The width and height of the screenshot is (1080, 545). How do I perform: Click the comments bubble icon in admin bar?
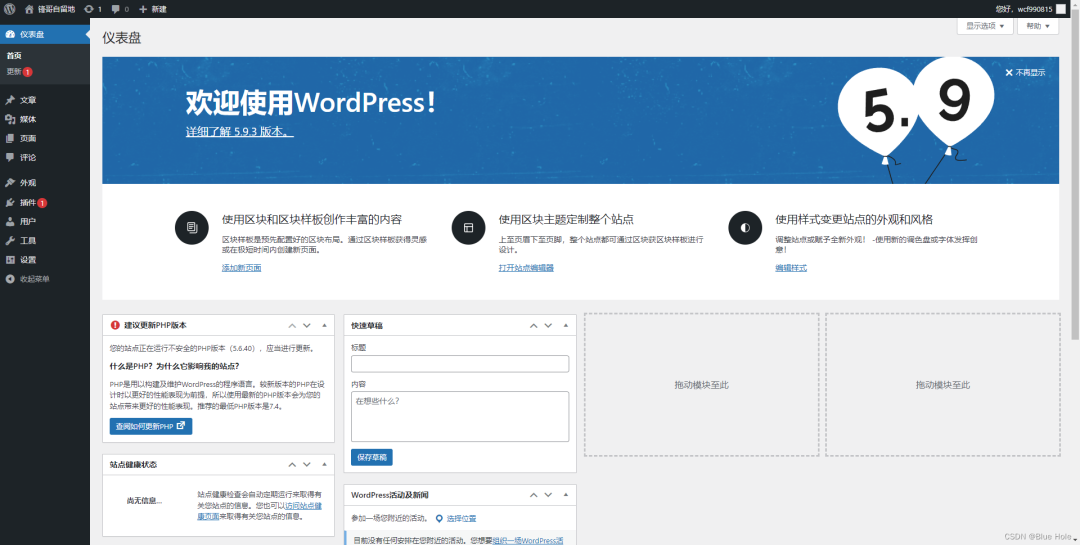point(116,9)
